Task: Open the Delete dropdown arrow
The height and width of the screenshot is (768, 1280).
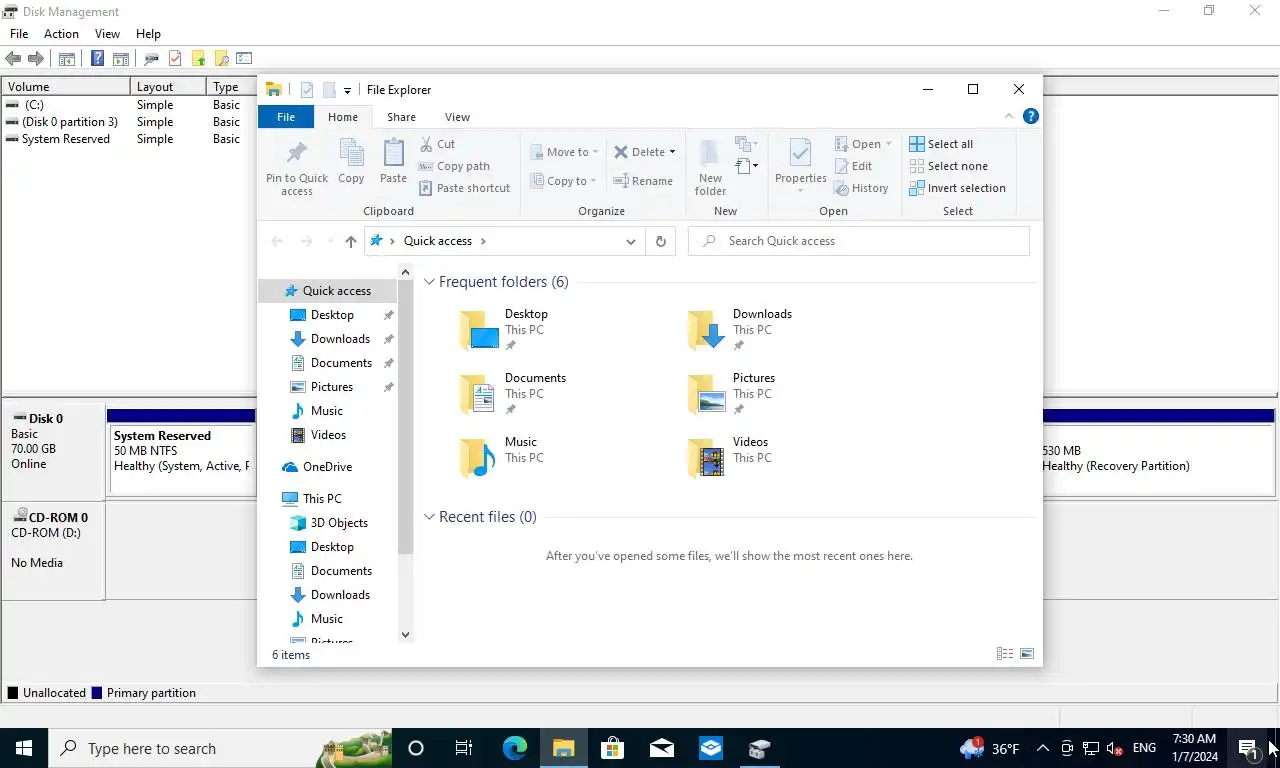Action: tap(672, 152)
